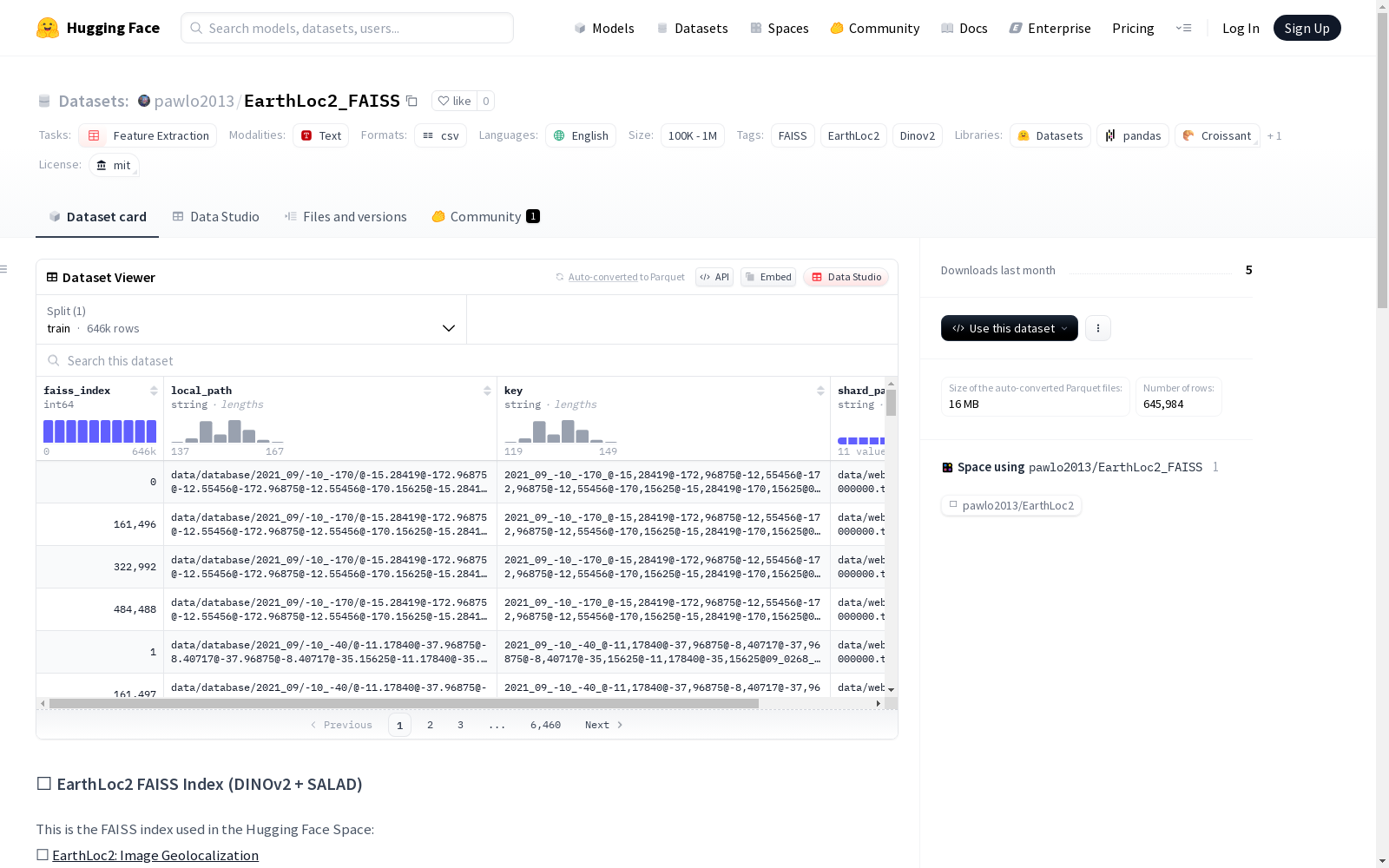Click the Log In link
Image resolution: width=1389 pixels, height=868 pixels.
coord(1241,28)
